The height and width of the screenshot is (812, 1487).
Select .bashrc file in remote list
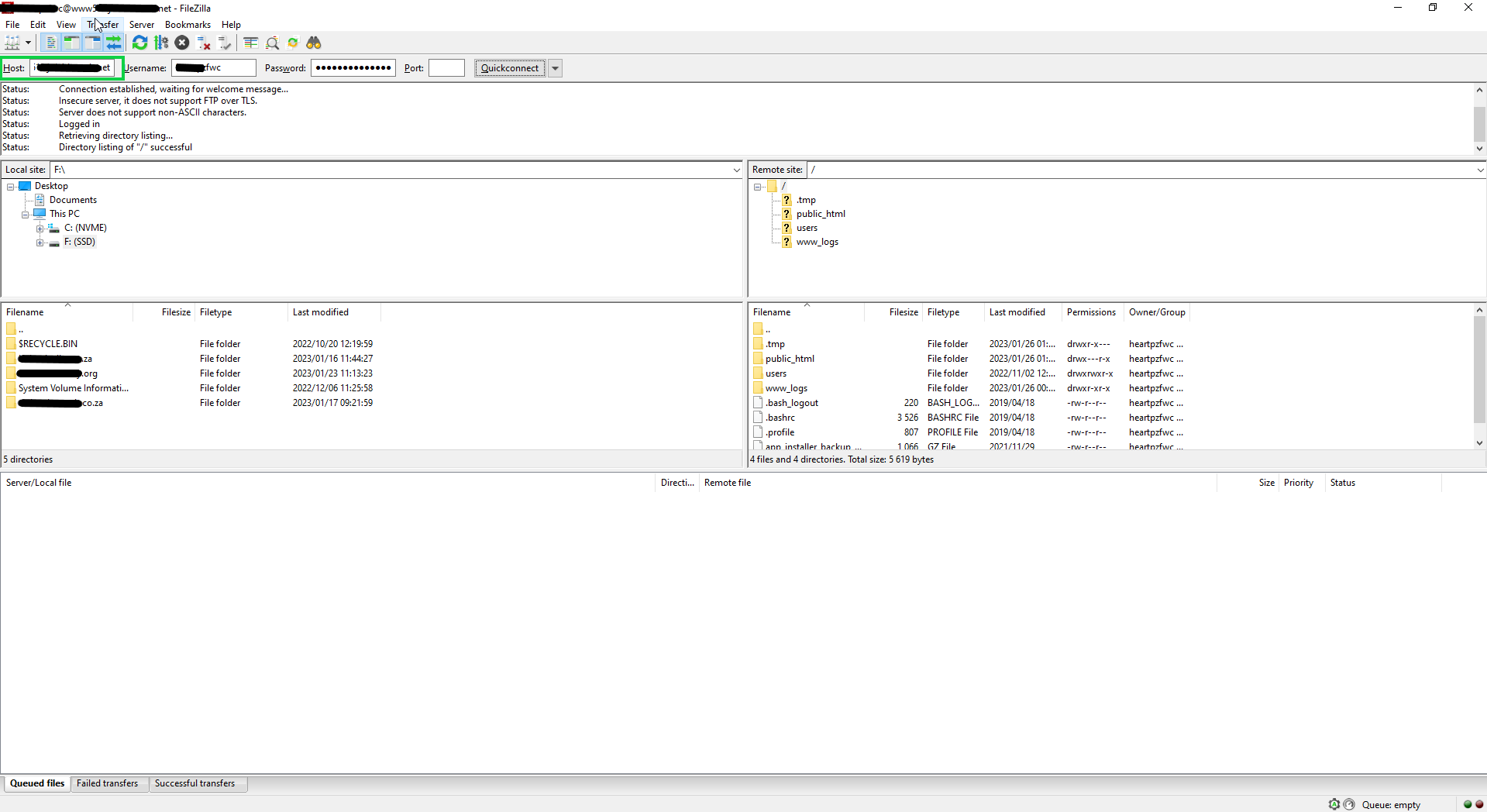[780, 418]
